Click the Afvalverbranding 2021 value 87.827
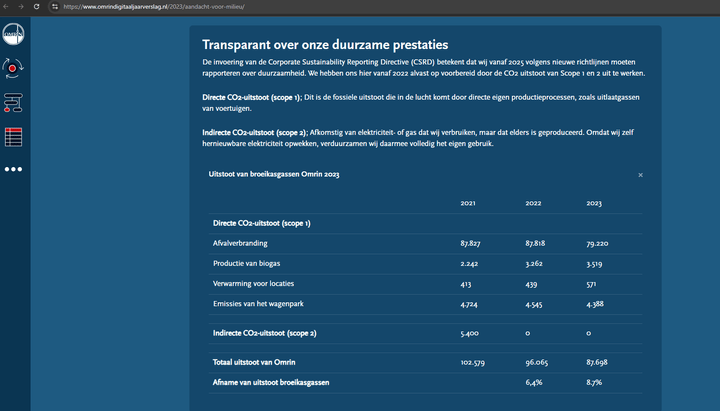Image resolution: width=720 pixels, height=411 pixels. (470, 243)
